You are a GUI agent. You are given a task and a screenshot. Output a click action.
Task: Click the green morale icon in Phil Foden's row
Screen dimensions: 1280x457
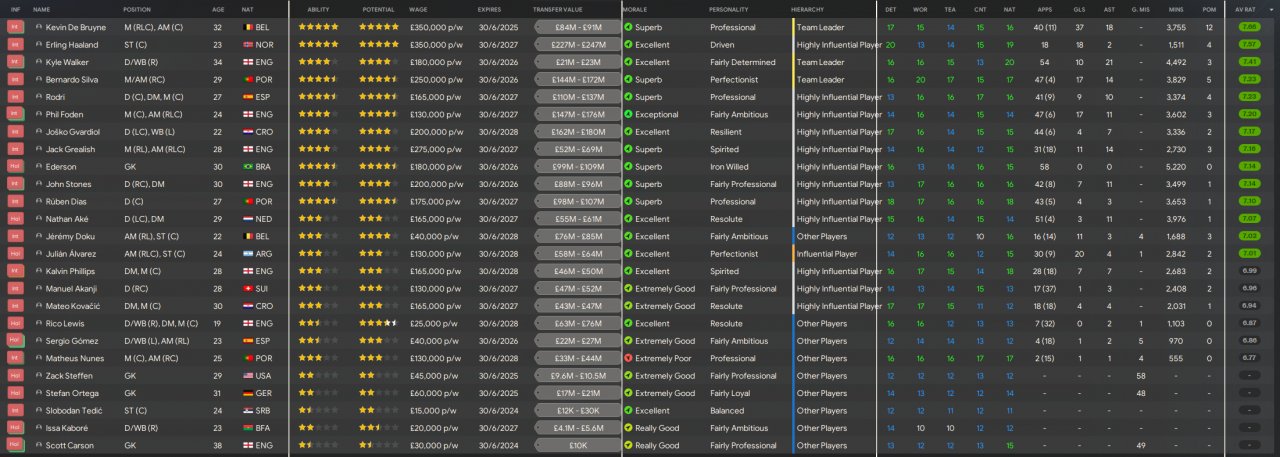point(628,114)
